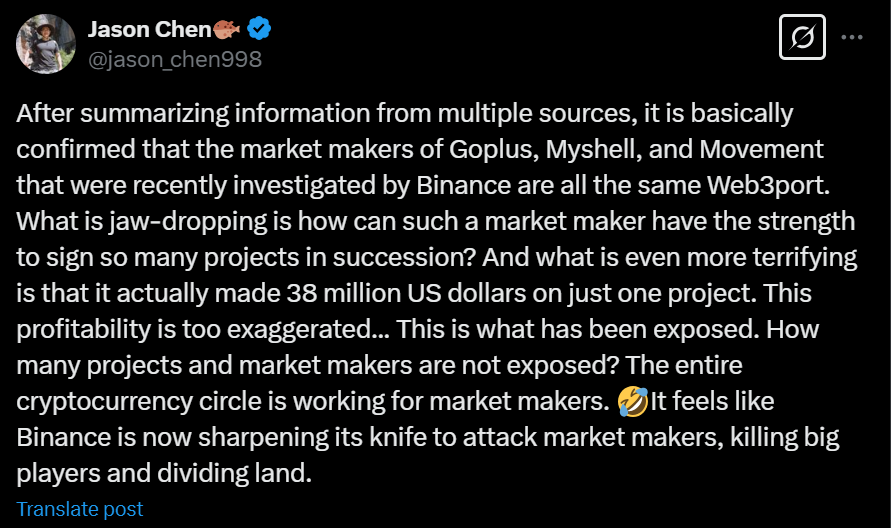Click the rolling-laughing emoji in the post
Viewport: 891px width, 528px height.
point(632,401)
